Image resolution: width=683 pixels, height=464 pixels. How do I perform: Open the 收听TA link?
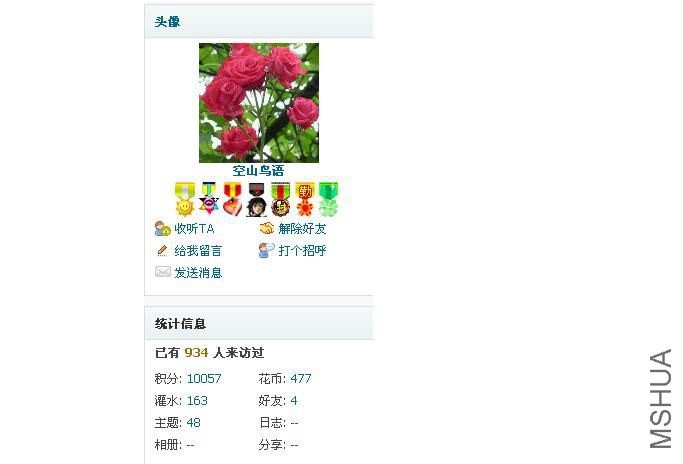[x=194, y=229]
